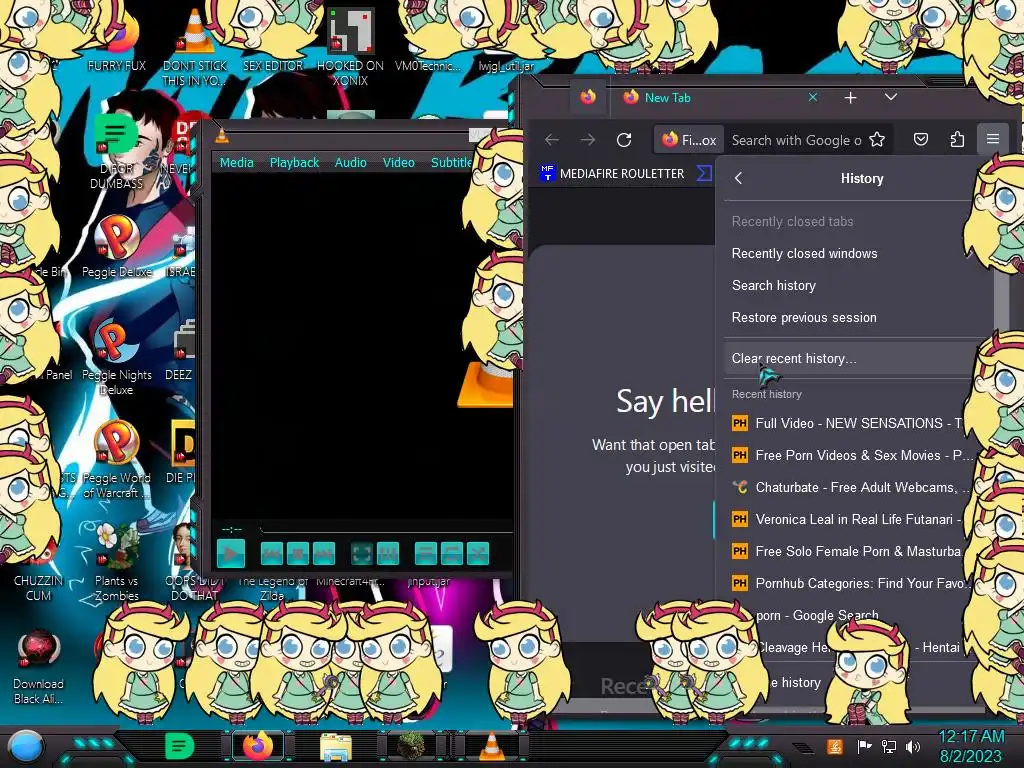Screen dimensions: 1024x768
Task: Click the Save to Pocket icon
Action: tap(921, 139)
